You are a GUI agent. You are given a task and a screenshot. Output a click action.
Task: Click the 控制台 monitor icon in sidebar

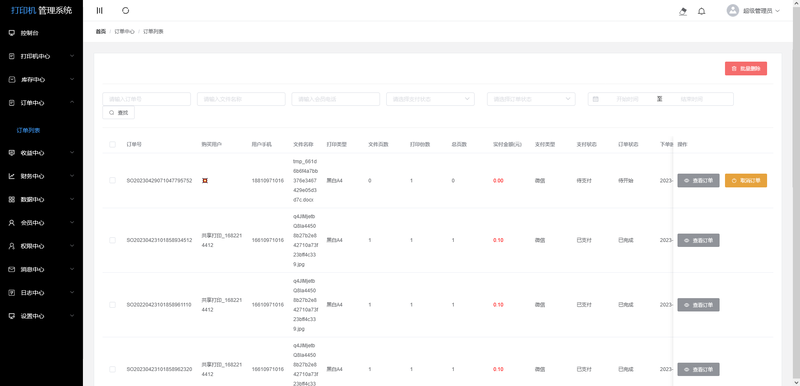pyautogui.click(x=12, y=33)
